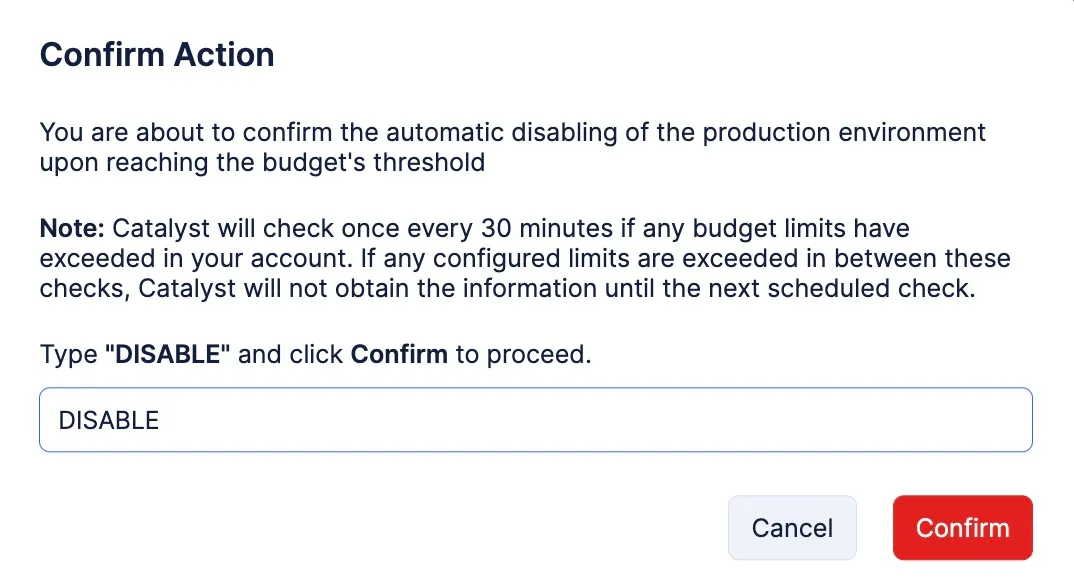Click the production environment warning paragraph
The image size is (1074, 588).
512,147
